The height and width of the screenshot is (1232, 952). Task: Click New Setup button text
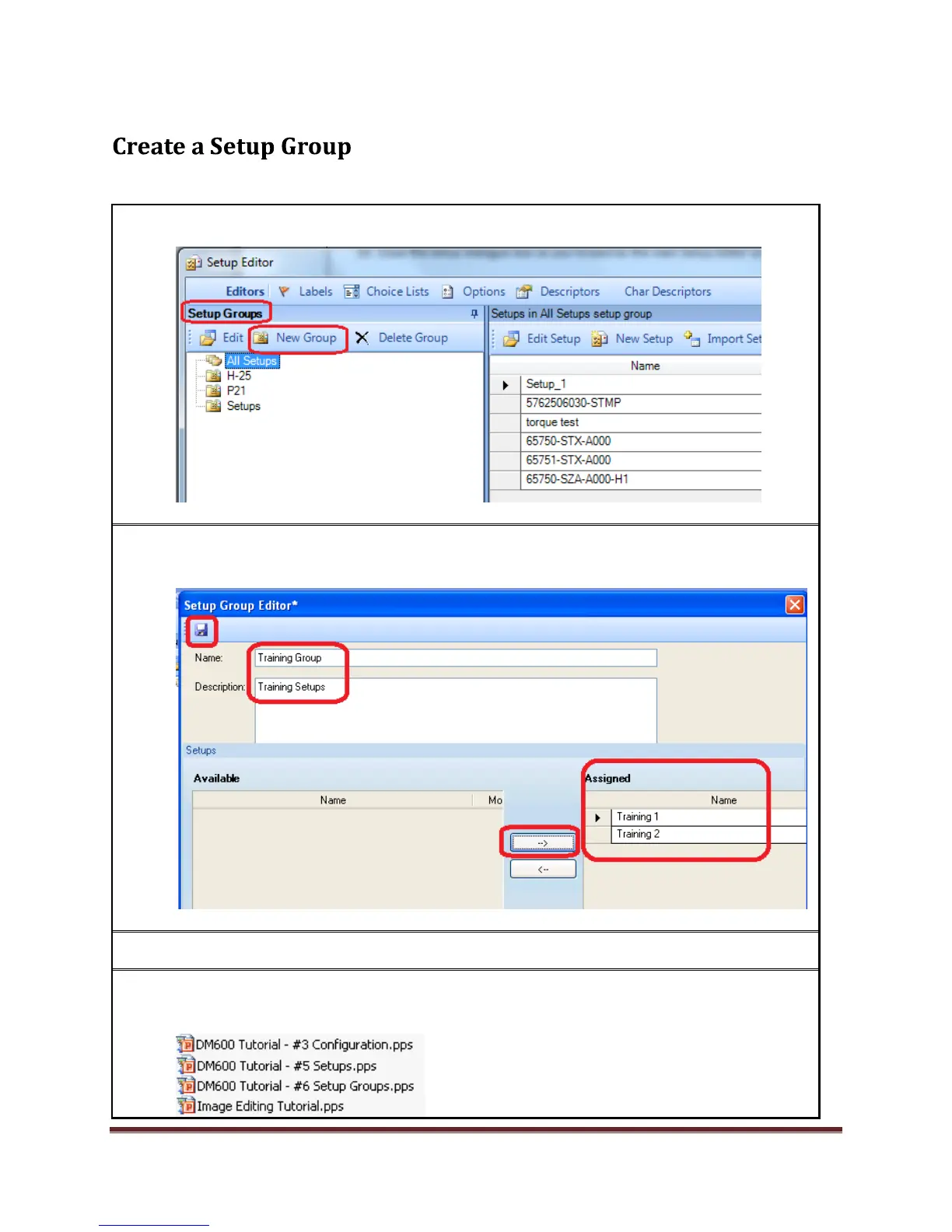[644, 339]
